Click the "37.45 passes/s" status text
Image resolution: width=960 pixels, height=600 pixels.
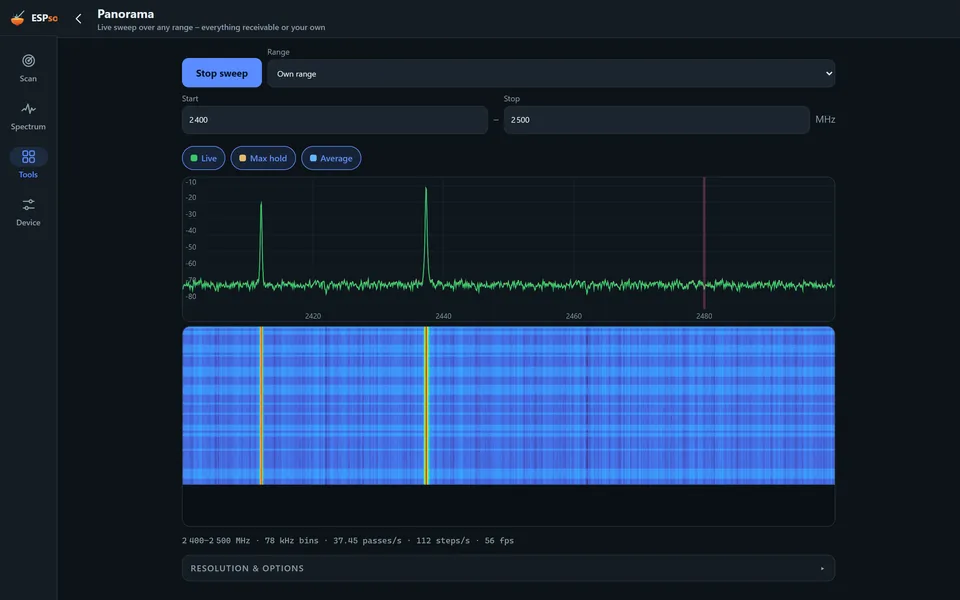pyautogui.click(x=367, y=541)
